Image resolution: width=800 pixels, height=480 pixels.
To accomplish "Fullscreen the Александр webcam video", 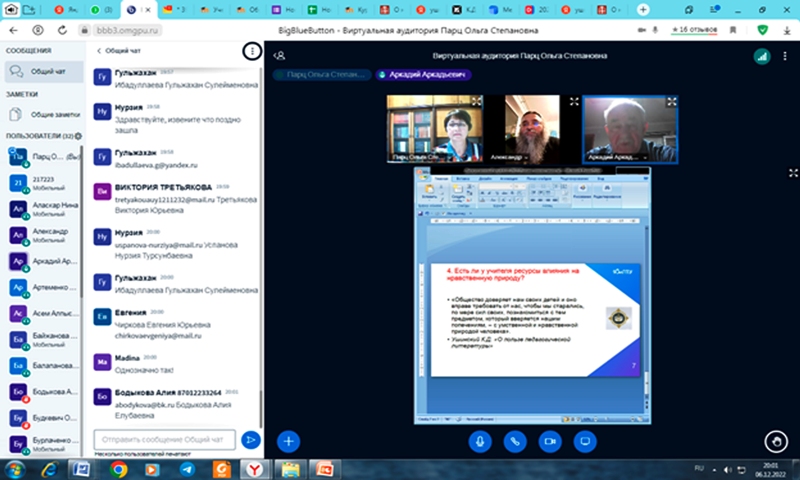I will (x=574, y=102).
